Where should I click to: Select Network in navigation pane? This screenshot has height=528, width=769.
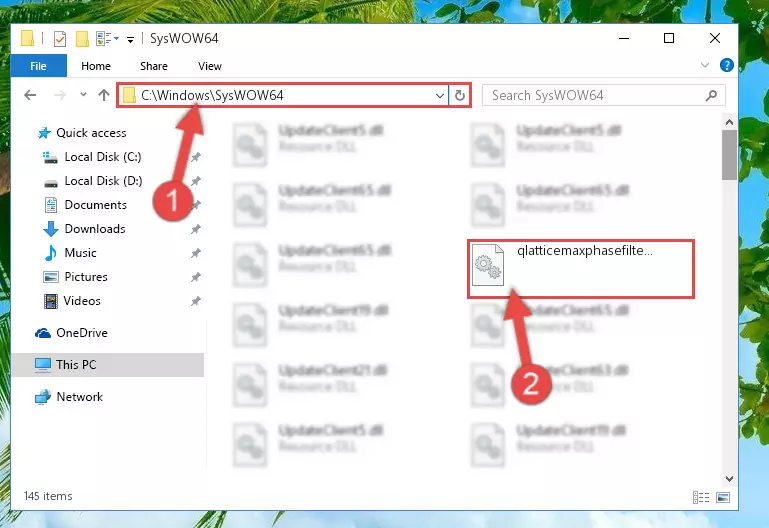(79, 397)
